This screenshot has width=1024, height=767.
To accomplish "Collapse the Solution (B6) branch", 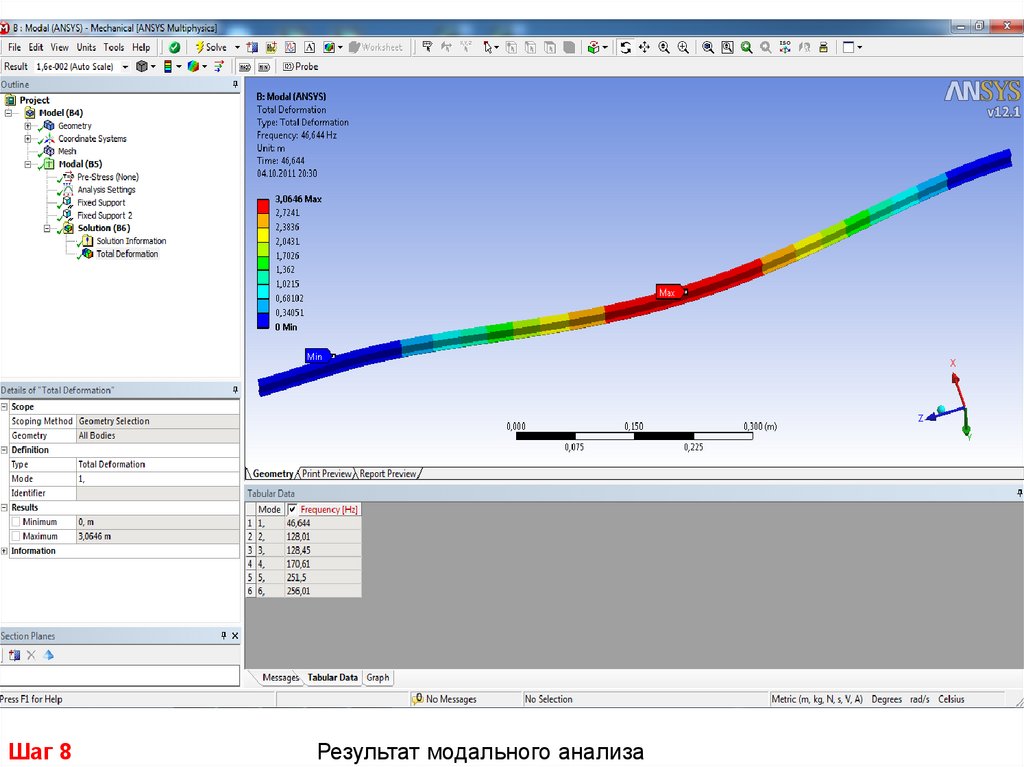I will [47, 228].
